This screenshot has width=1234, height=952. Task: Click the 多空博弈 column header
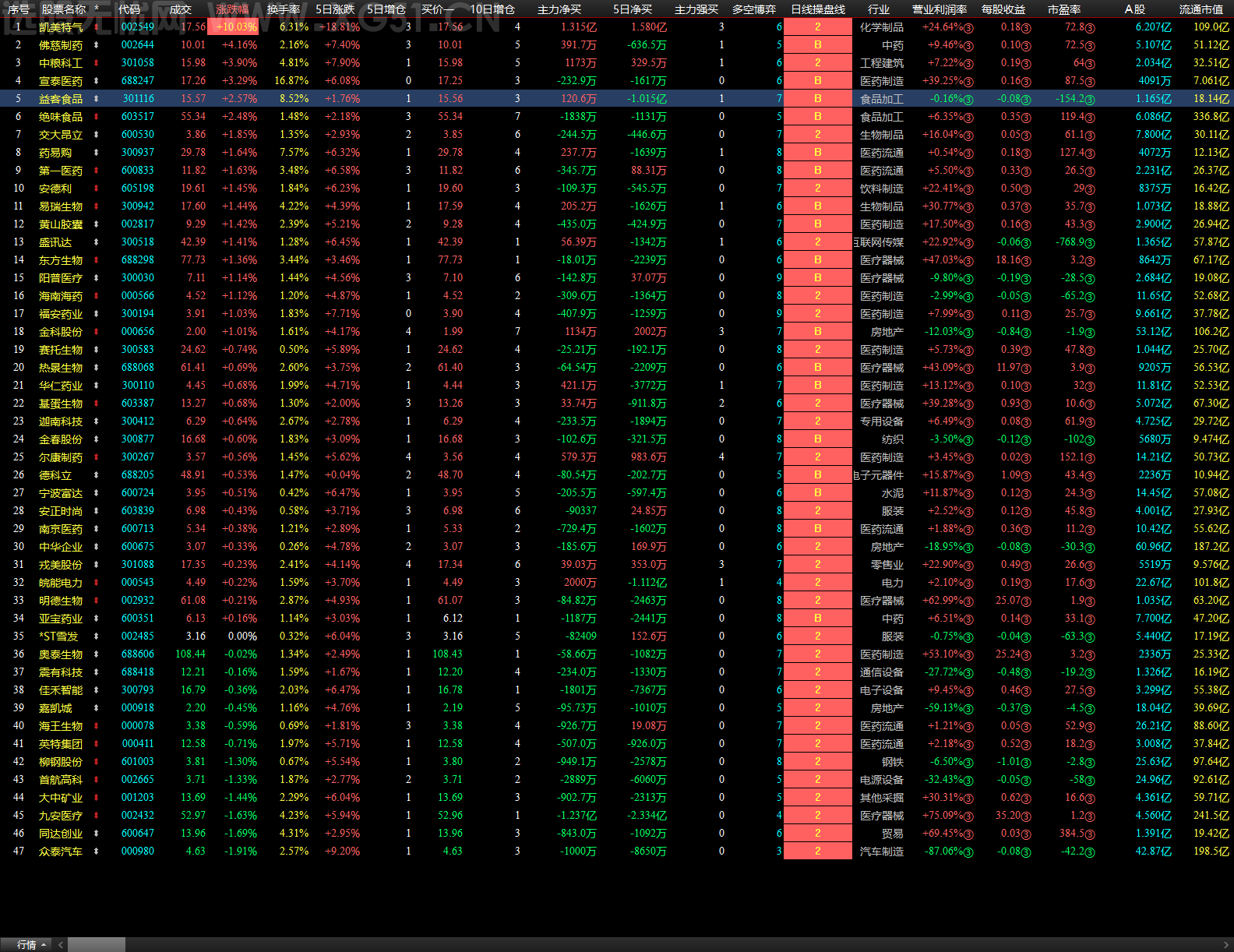coord(754,9)
